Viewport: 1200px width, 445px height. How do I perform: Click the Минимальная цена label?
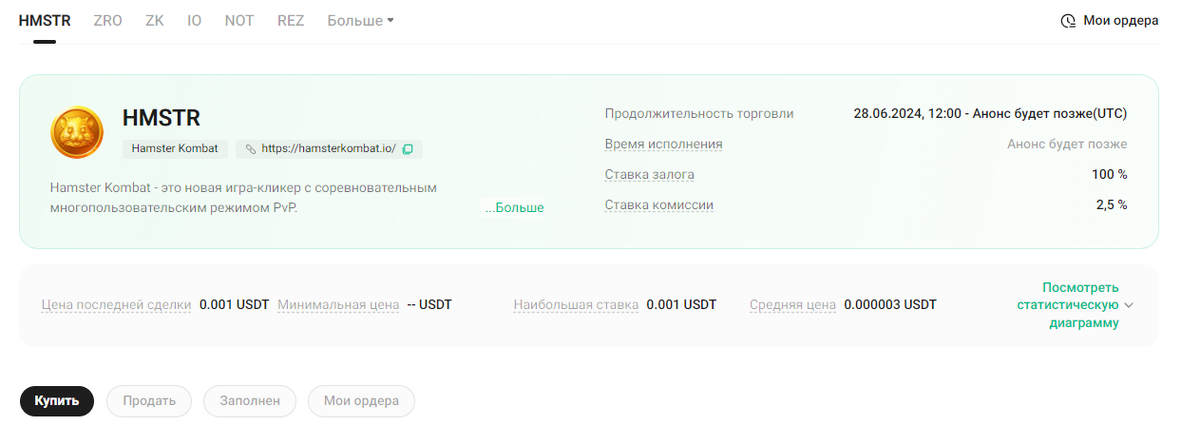339,305
